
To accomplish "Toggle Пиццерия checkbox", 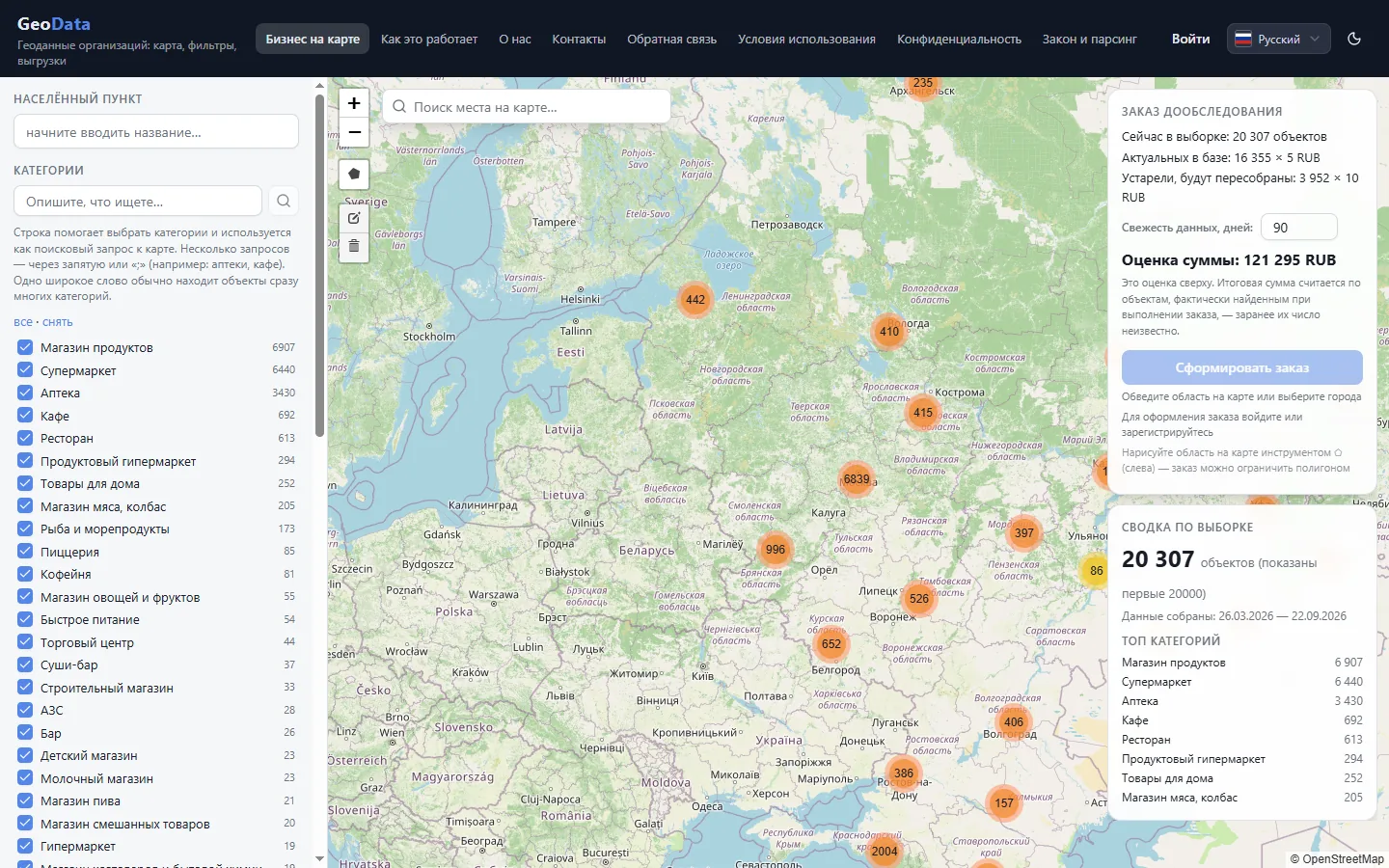I will [25, 552].
